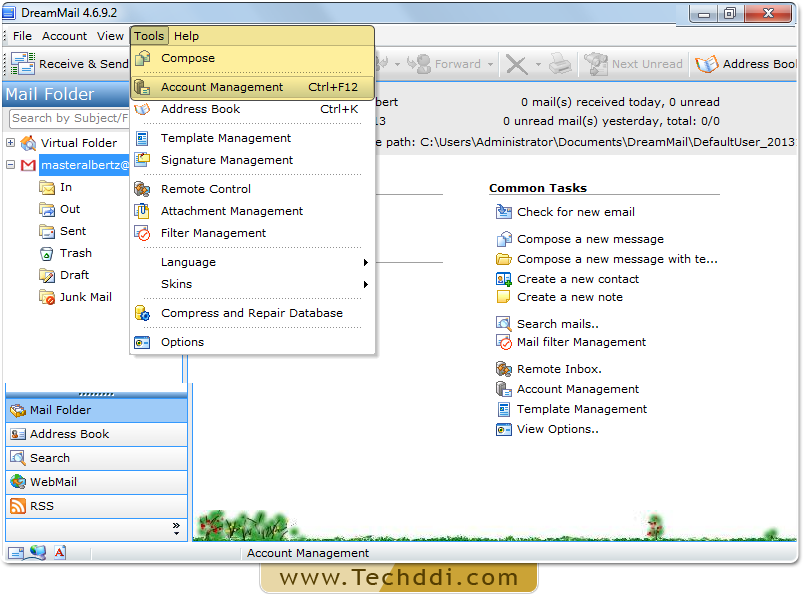Screen dimensions: 803x594
Task: Expand the Skins submenu
Action: coord(366,284)
